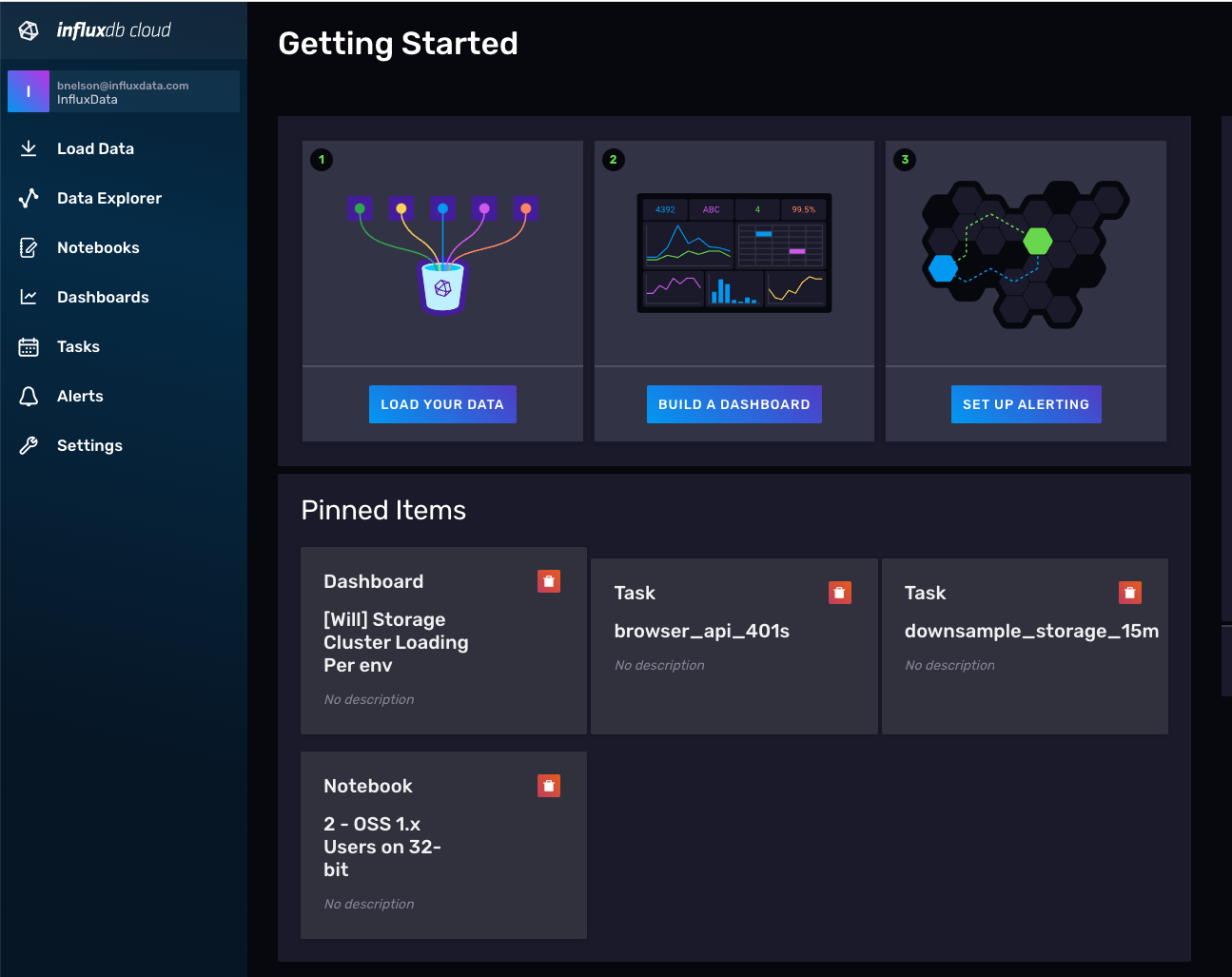
Task: Open pinned dashboard Storage Cluster Loading Per env
Action: [396, 642]
